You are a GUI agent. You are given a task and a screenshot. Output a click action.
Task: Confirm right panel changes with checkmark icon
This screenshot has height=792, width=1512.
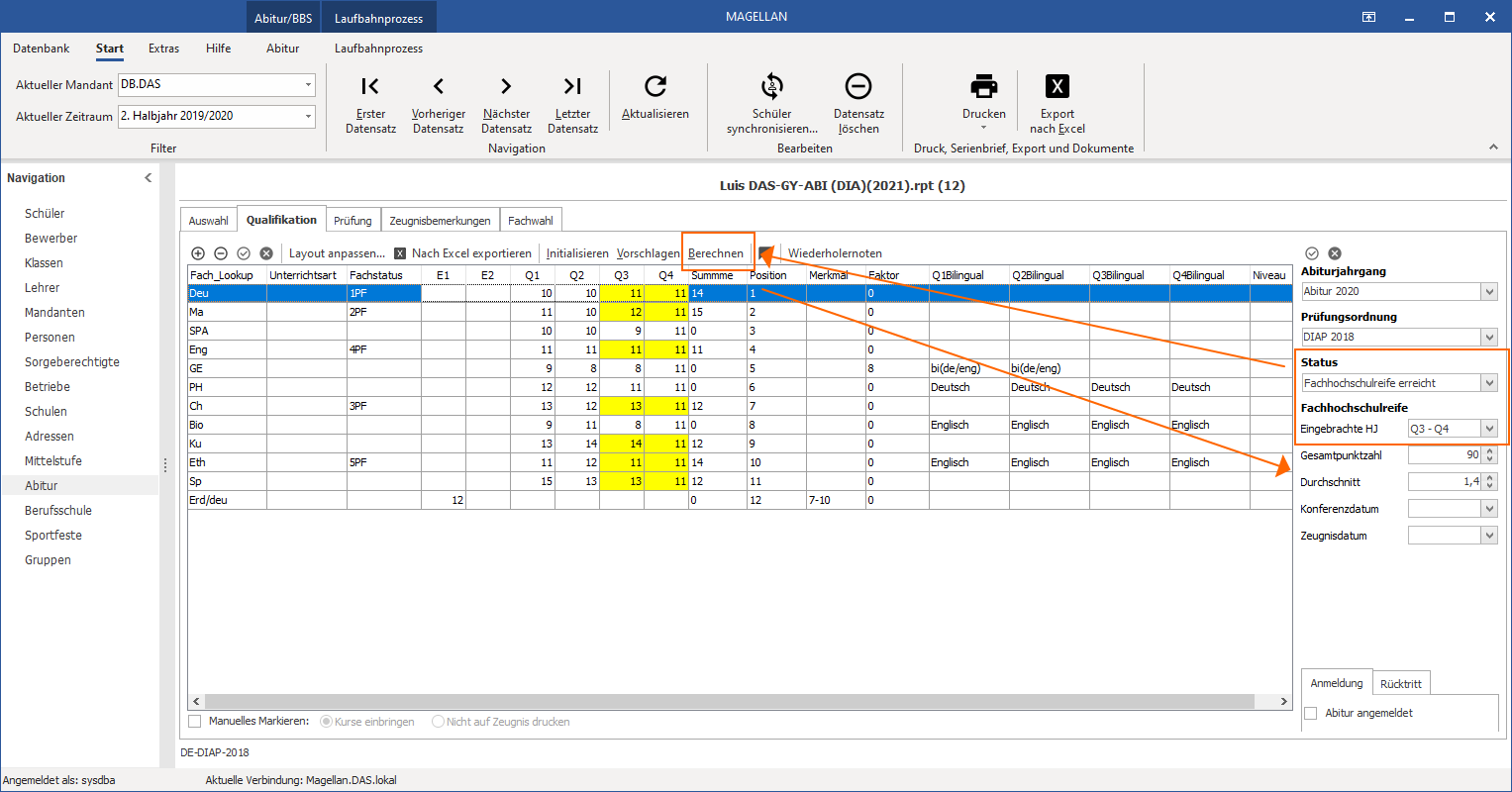pyautogui.click(x=1312, y=253)
